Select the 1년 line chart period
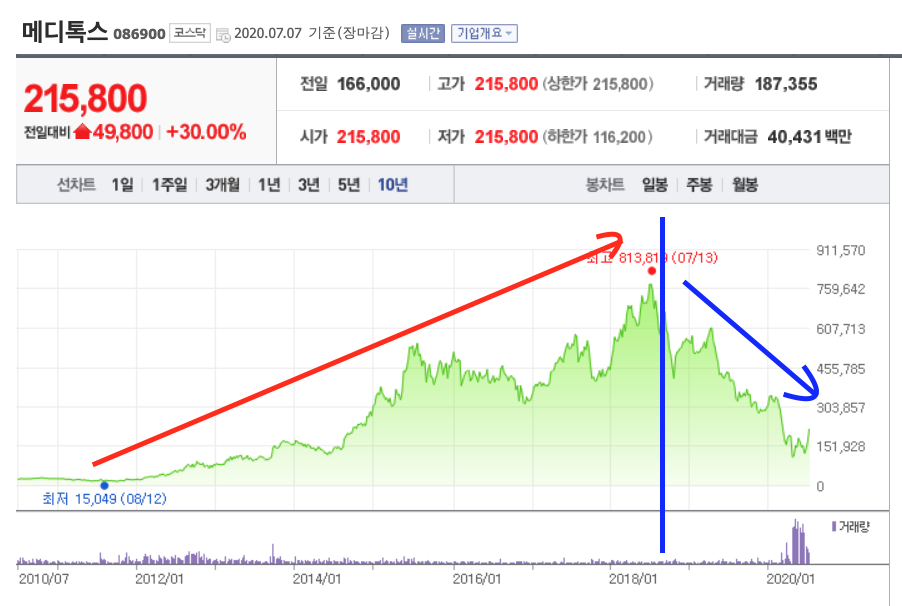The image size is (902, 606). (x=269, y=185)
